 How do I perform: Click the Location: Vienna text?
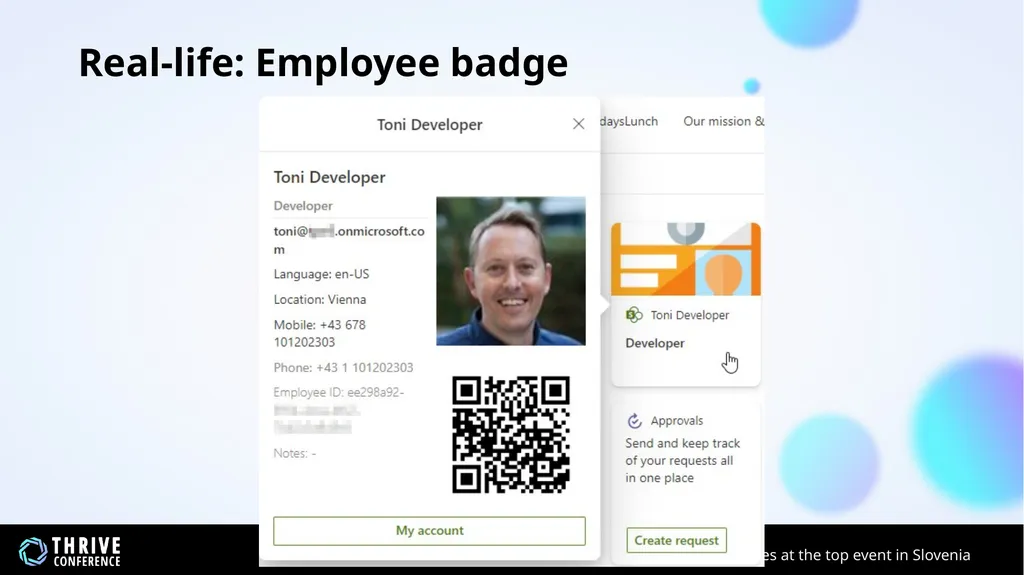(319, 299)
